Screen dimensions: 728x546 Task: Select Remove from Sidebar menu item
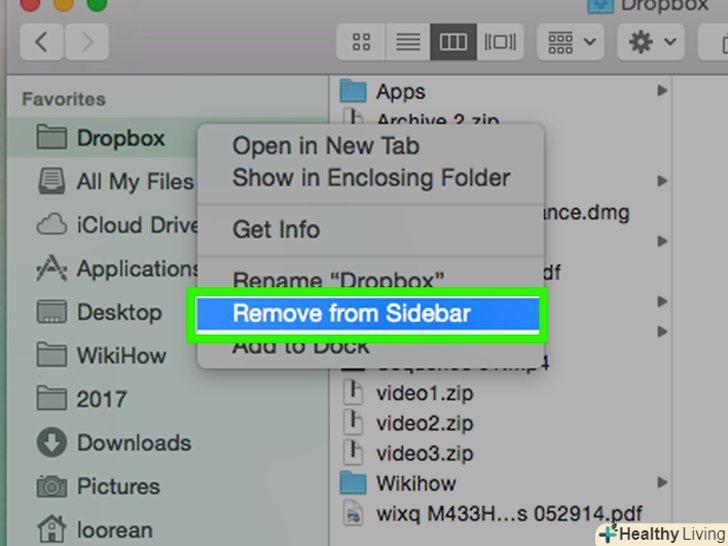pyautogui.click(x=368, y=313)
